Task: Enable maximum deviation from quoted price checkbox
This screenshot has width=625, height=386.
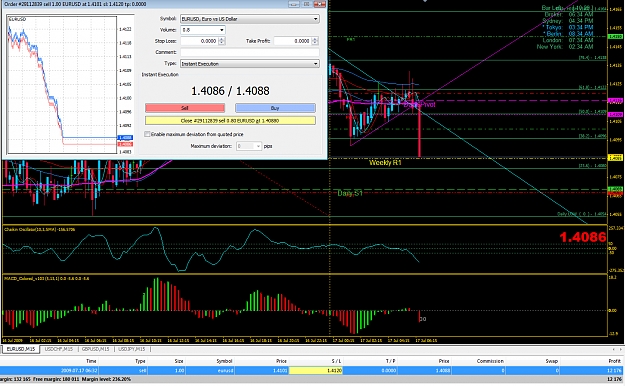Action: click(x=147, y=134)
